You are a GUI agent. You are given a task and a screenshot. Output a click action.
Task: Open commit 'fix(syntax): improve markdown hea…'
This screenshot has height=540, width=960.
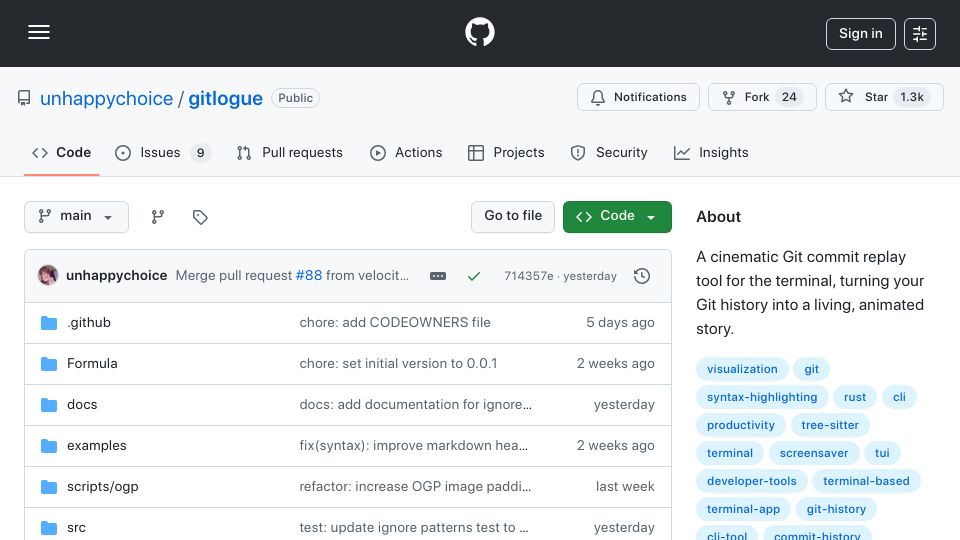(x=413, y=446)
